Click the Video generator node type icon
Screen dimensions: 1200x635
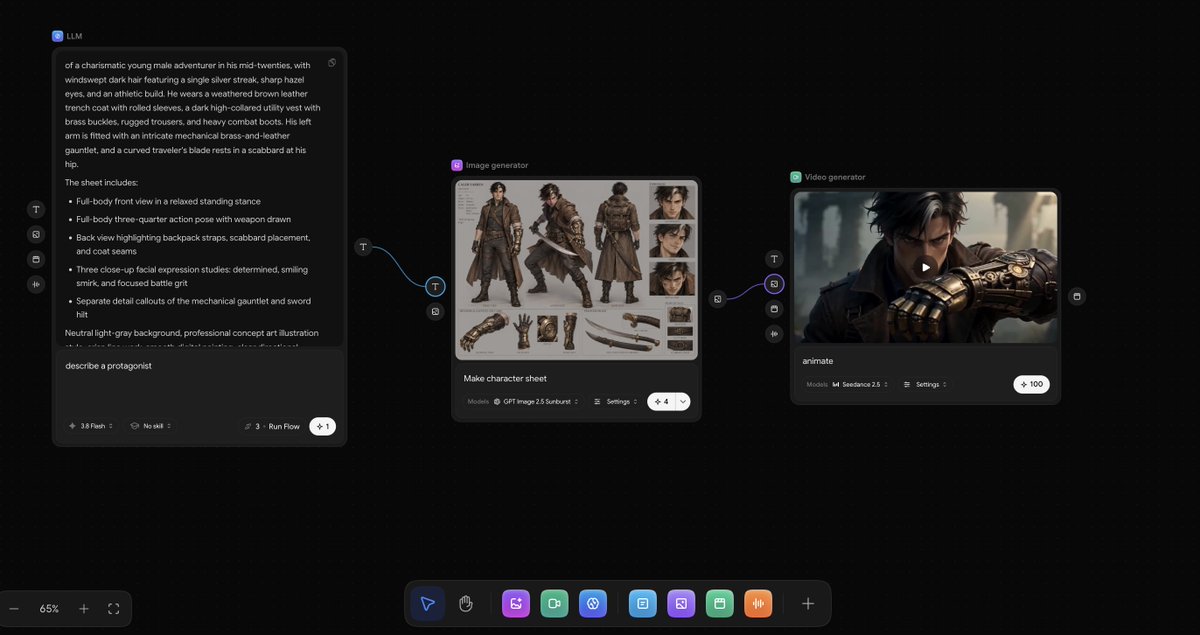pyautogui.click(x=796, y=177)
